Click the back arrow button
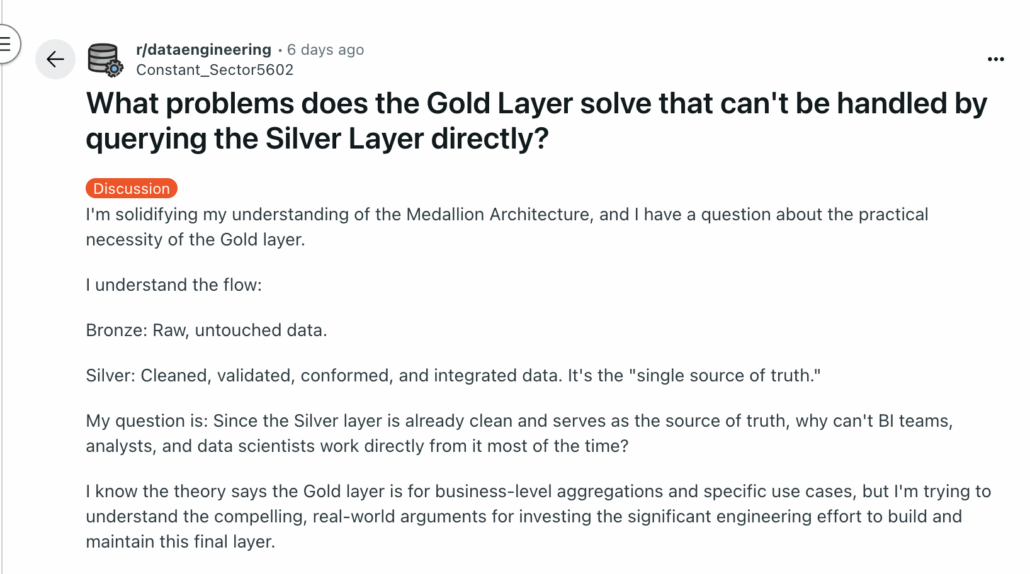This screenshot has width=1030, height=574. click(55, 60)
